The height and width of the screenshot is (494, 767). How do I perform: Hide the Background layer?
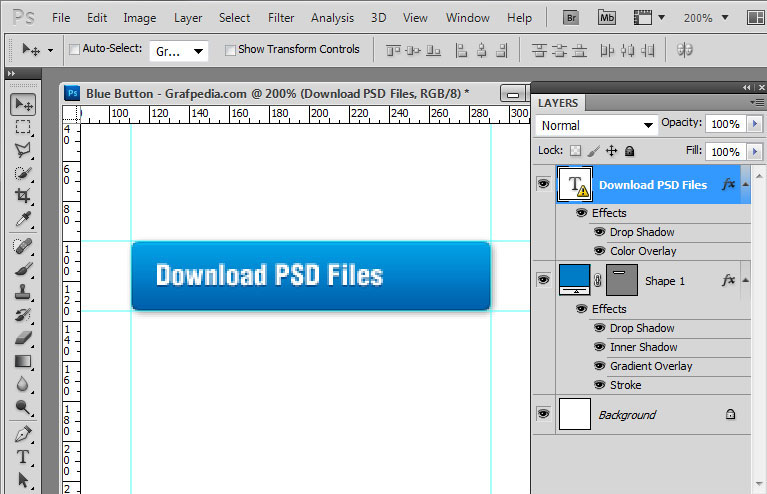(x=543, y=414)
